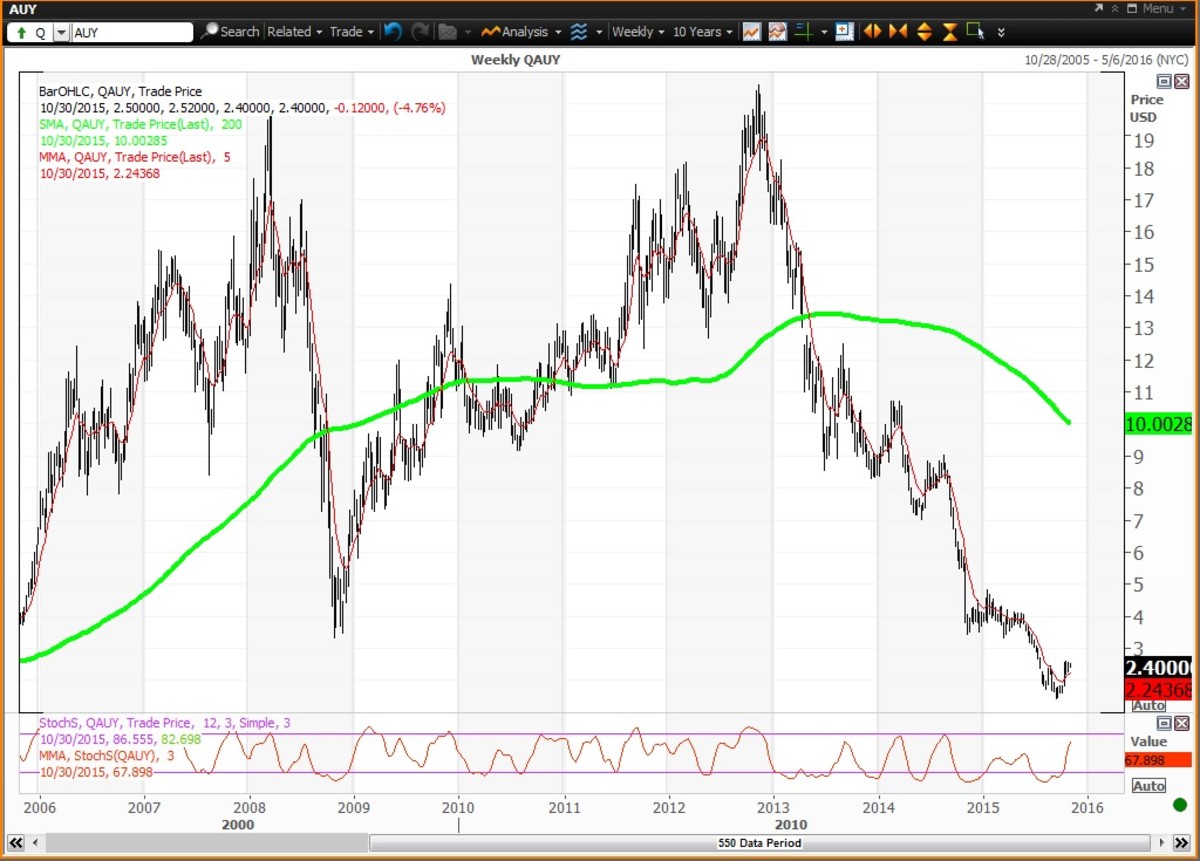
Task: Close the stochastic indicator panel
Action: click(1181, 723)
